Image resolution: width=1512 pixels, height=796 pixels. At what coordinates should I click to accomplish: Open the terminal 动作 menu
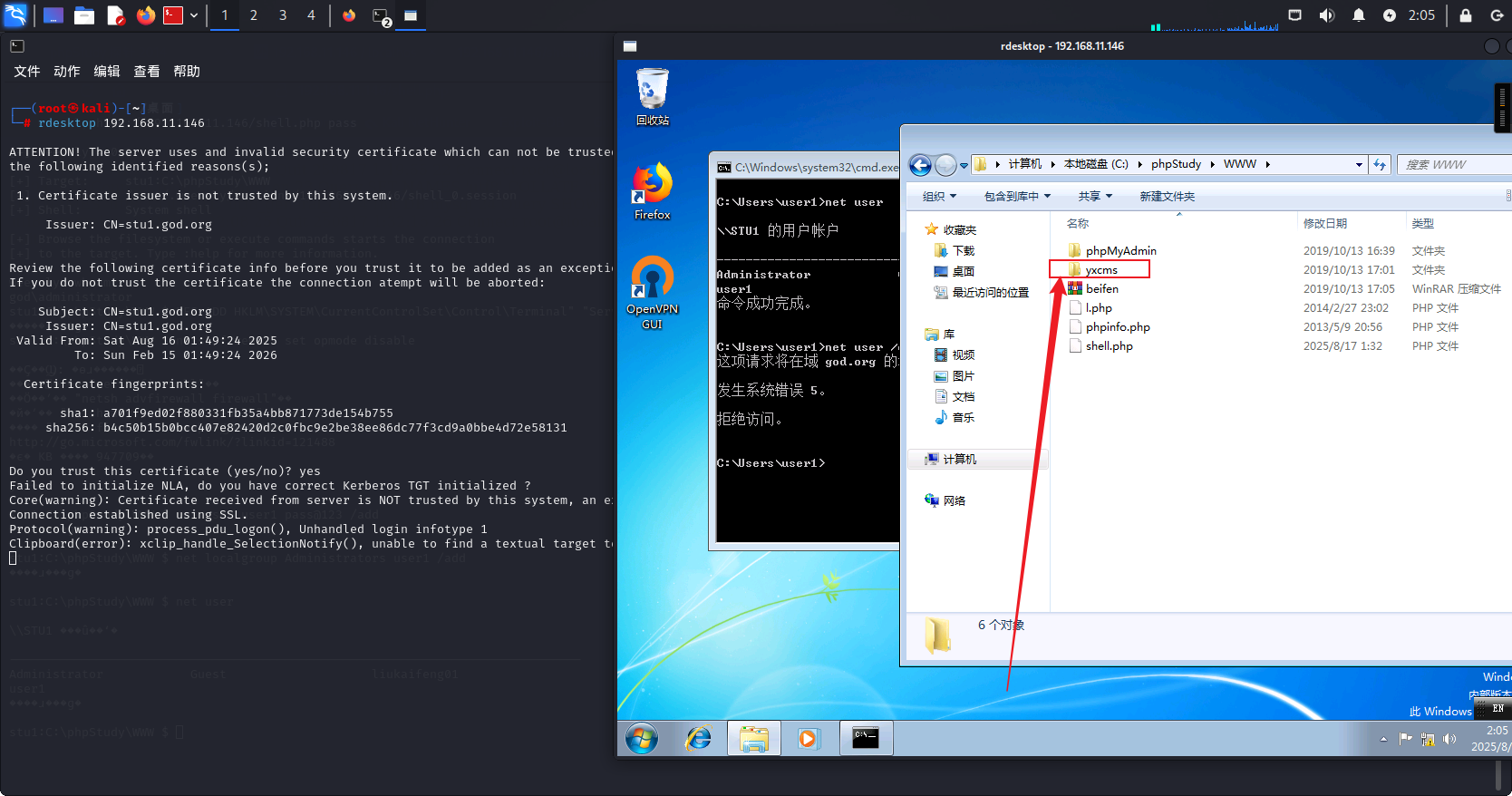coord(66,71)
